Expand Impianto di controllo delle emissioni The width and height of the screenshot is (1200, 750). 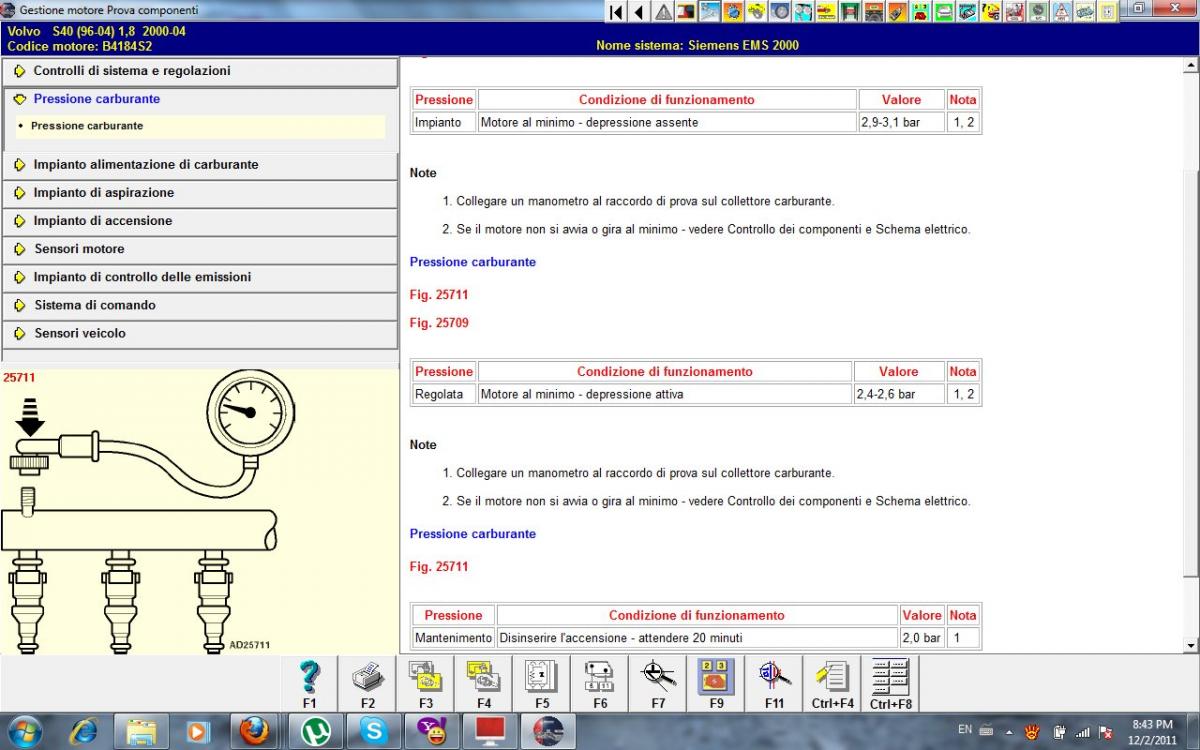[x=200, y=277]
